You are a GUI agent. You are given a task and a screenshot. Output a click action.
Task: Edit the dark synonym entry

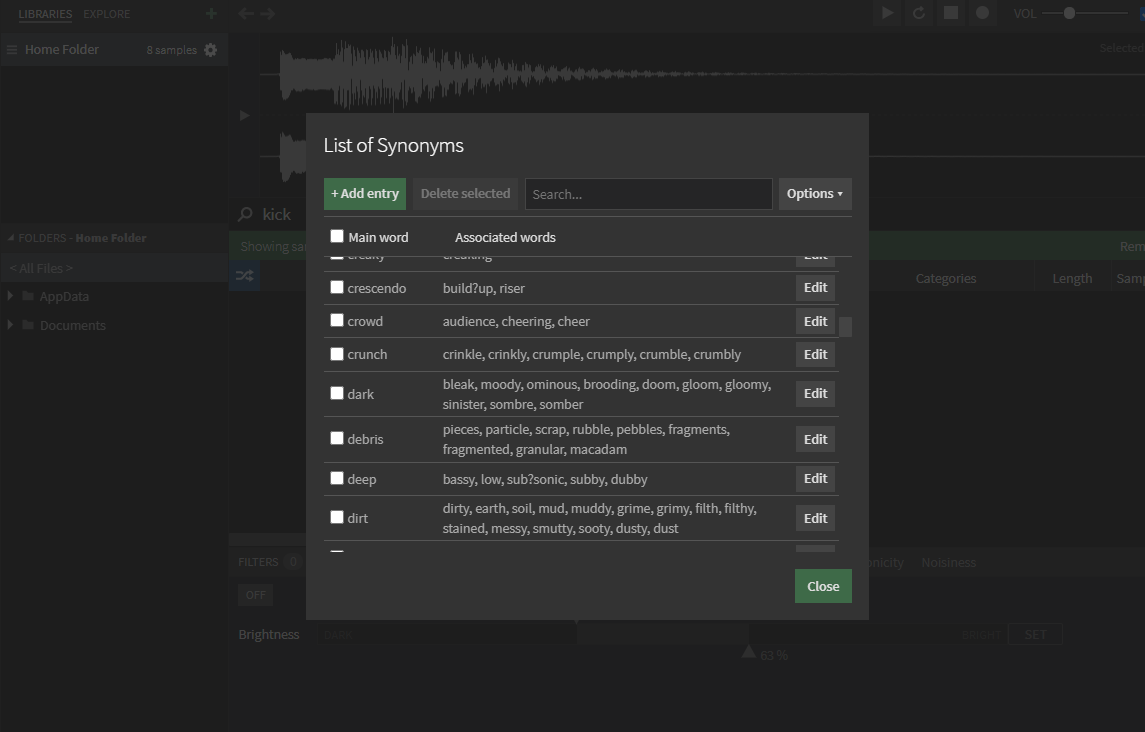[x=815, y=394]
